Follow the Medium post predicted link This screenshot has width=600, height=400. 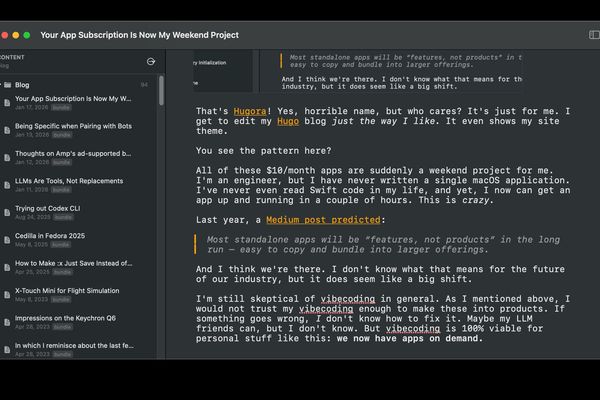[x=323, y=220]
